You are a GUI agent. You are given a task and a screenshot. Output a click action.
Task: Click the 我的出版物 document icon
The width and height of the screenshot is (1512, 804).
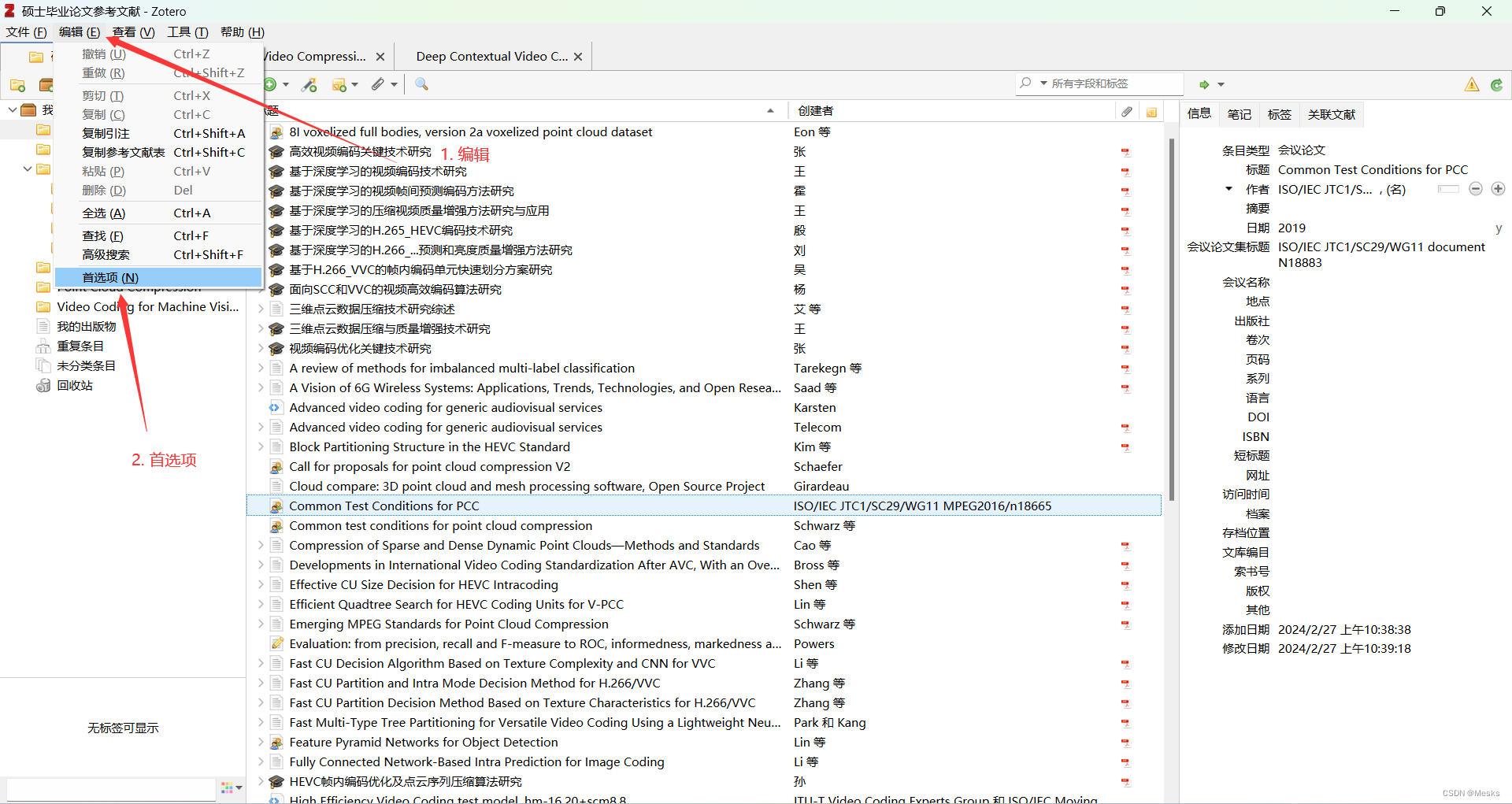coord(43,327)
